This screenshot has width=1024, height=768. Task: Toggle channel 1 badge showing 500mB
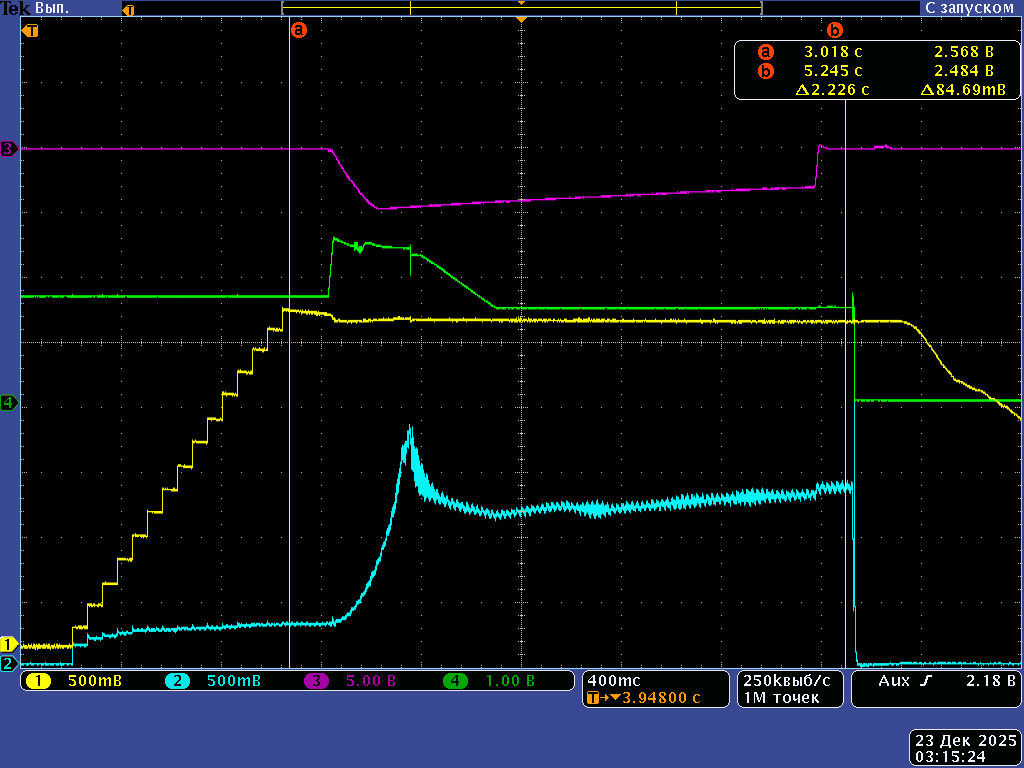tap(70, 681)
